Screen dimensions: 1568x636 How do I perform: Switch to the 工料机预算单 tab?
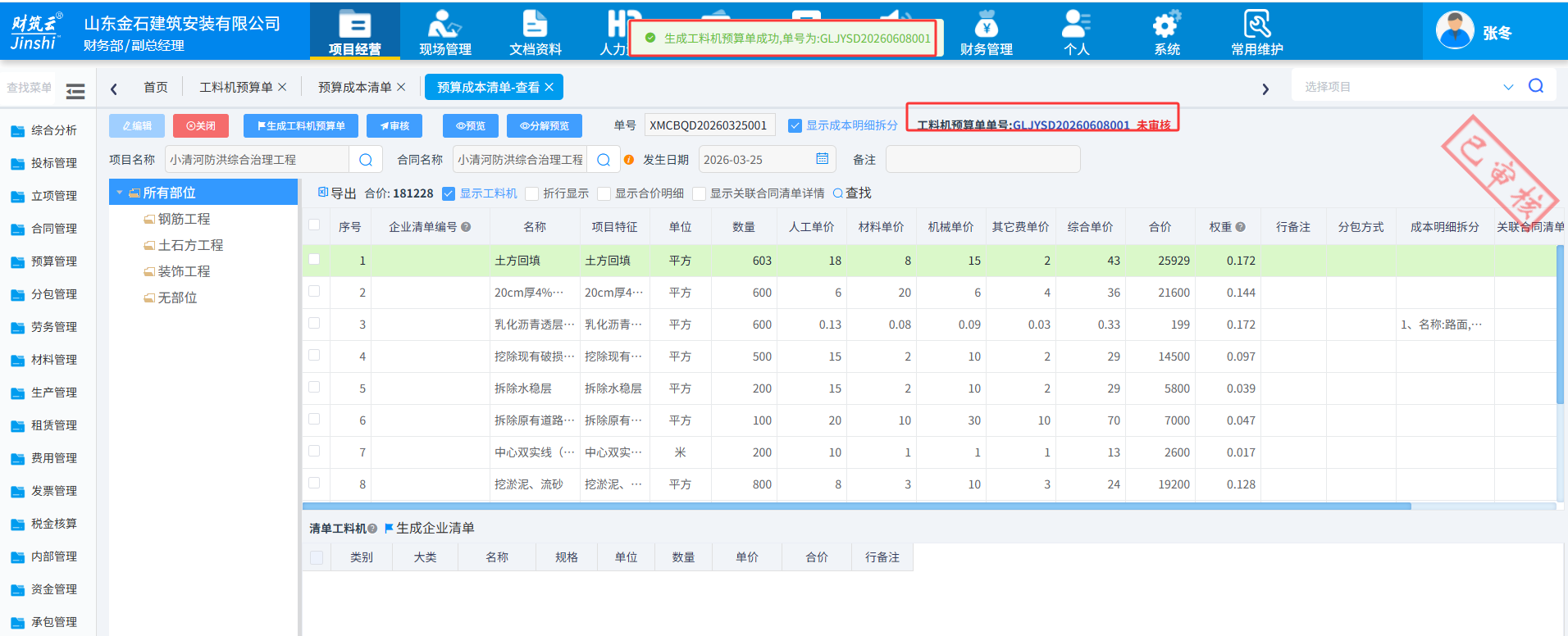tap(236, 87)
